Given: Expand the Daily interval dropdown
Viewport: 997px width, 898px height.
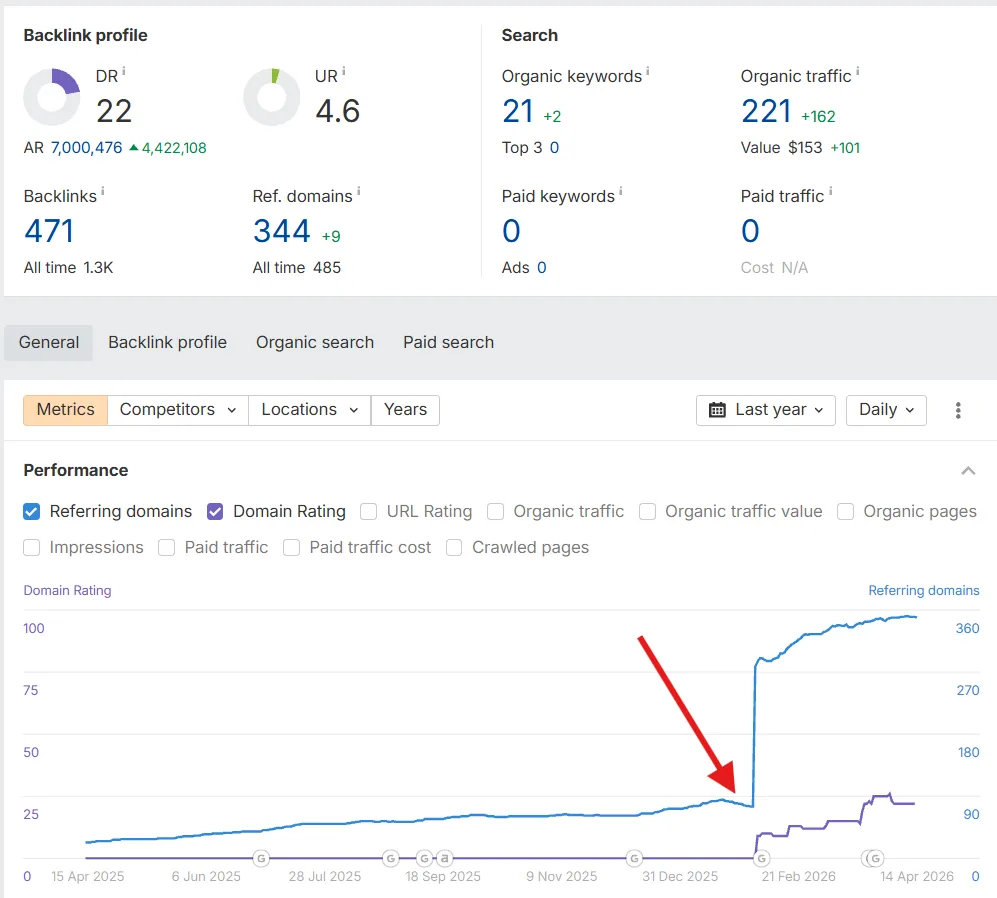Looking at the screenshot, I should 886,410.
